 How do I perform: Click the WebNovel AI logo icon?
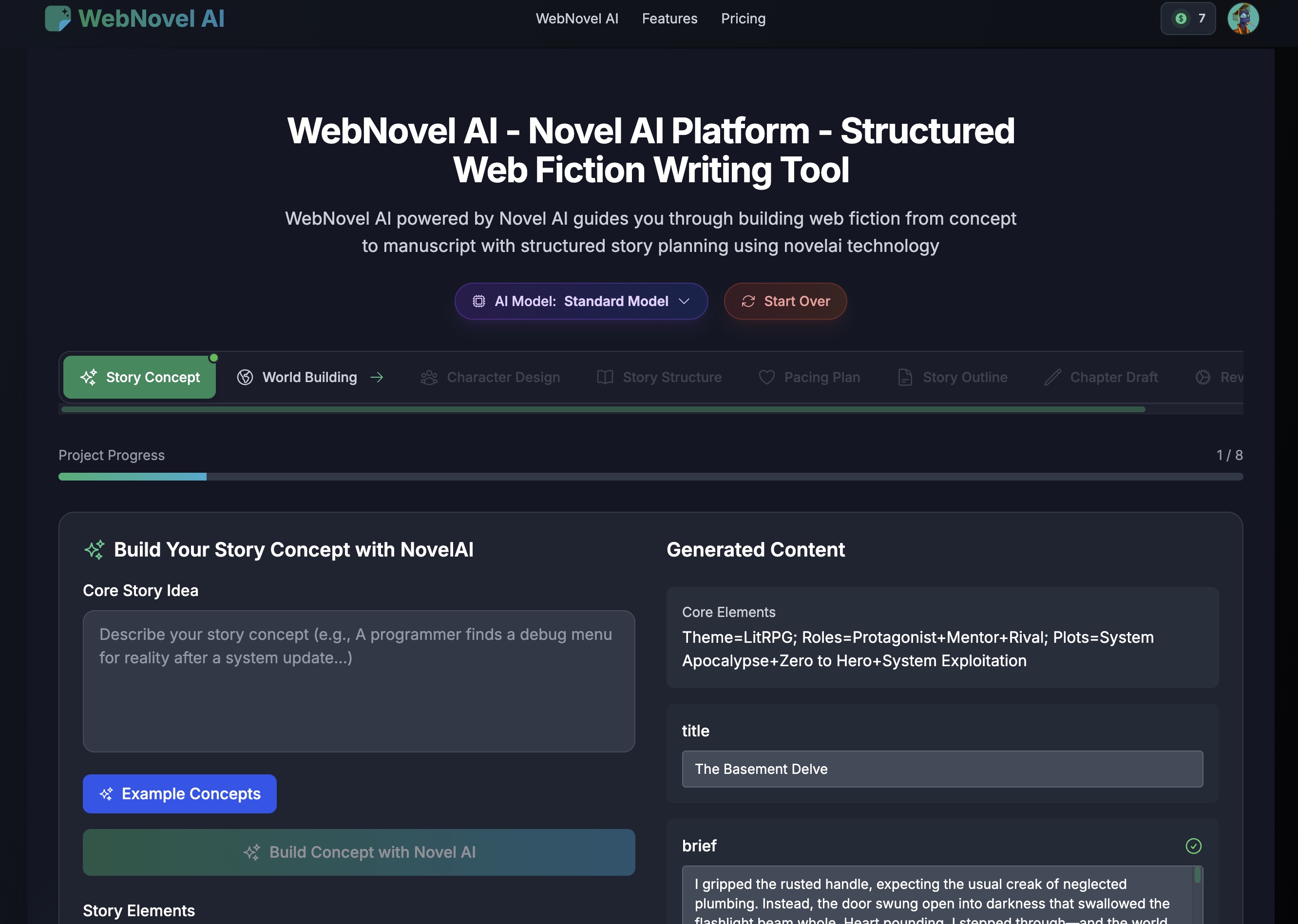(x=58, y=18)
